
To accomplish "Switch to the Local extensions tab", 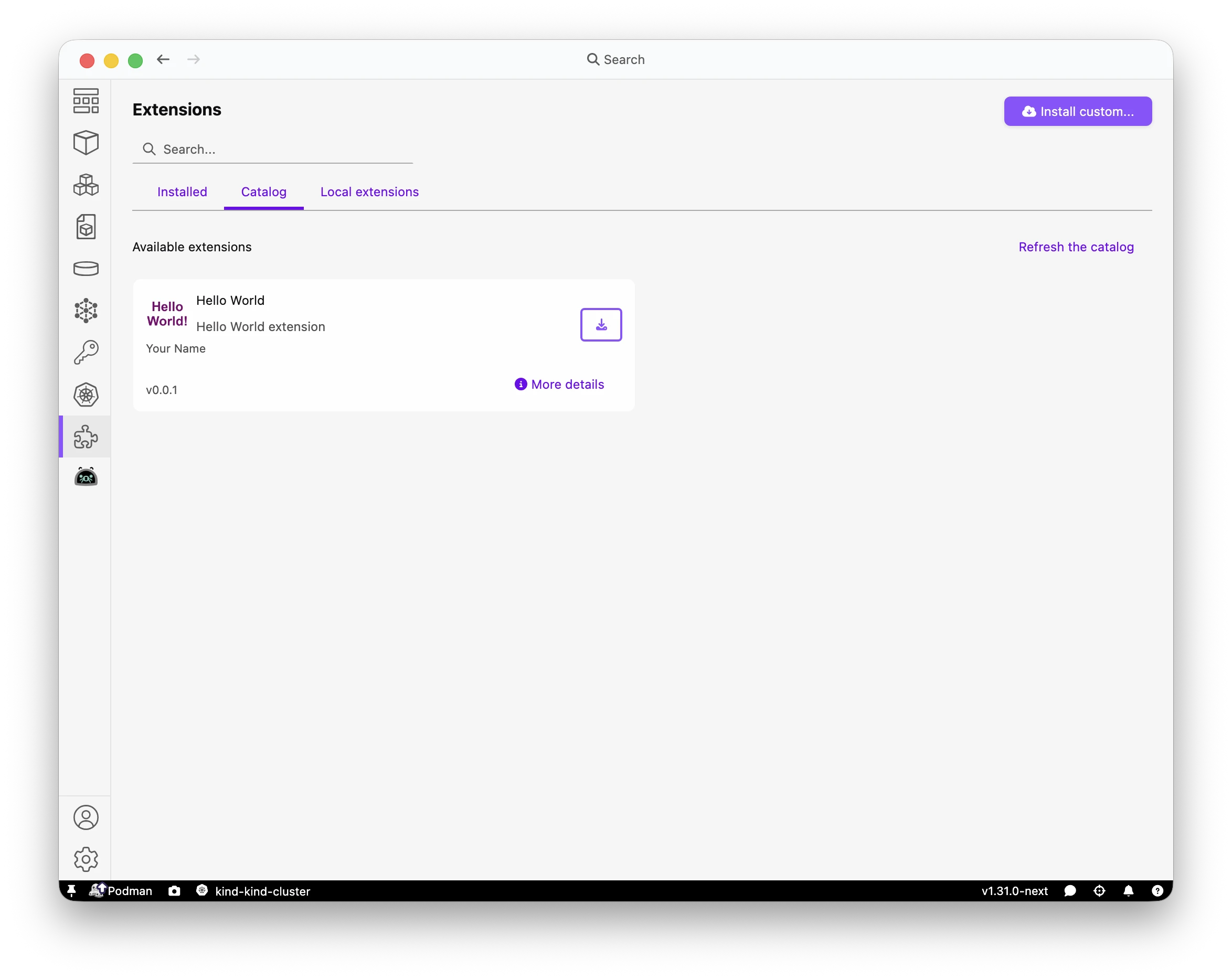I will tap(369, 192).
